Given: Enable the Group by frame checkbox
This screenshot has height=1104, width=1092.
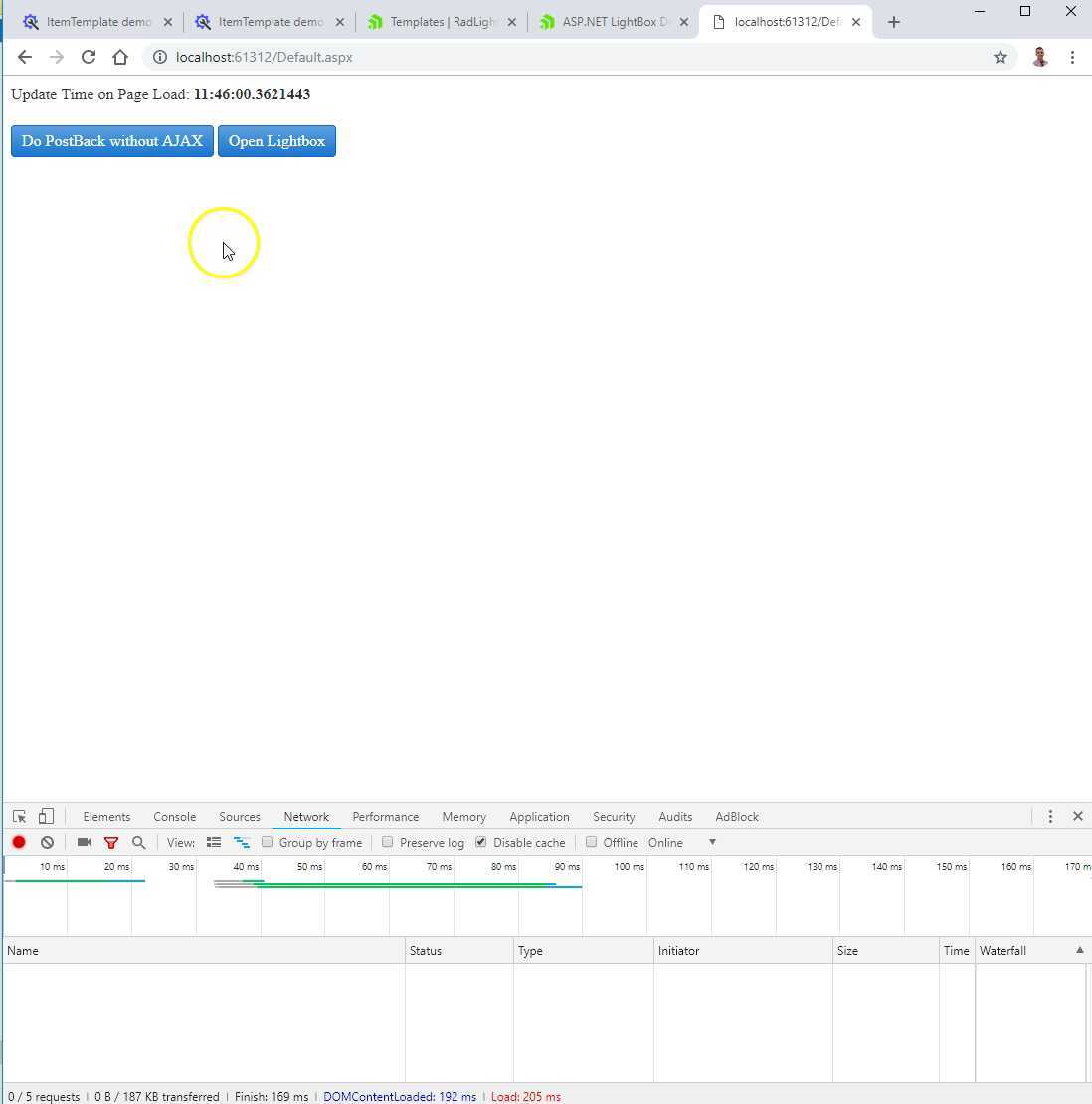Looking at the screenshot, I should [x=267, y=842].
